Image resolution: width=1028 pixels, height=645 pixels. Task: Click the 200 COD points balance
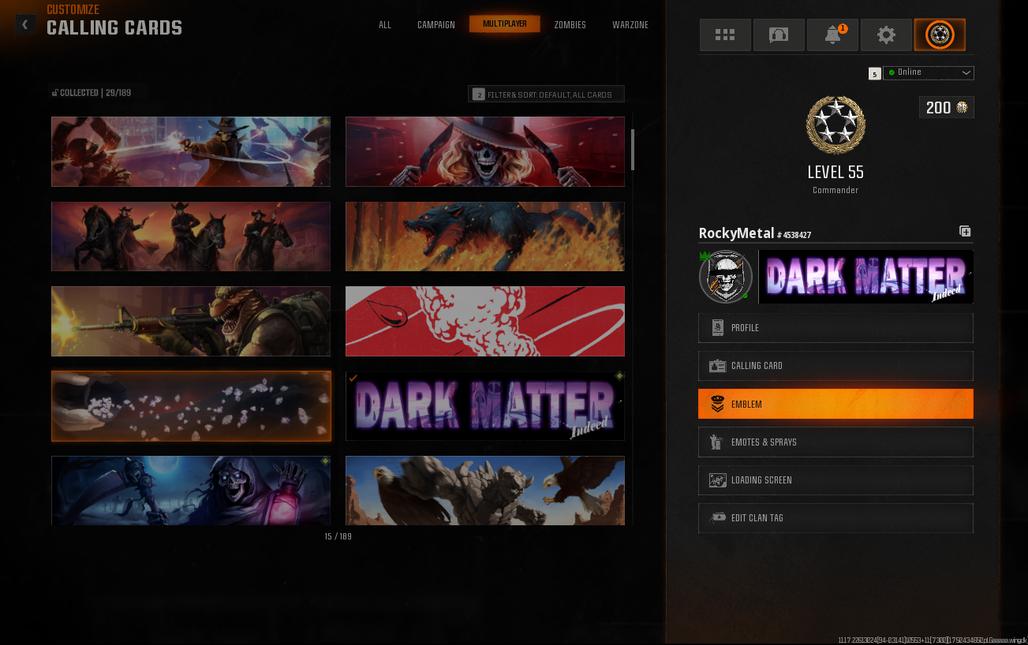[946, 108]
